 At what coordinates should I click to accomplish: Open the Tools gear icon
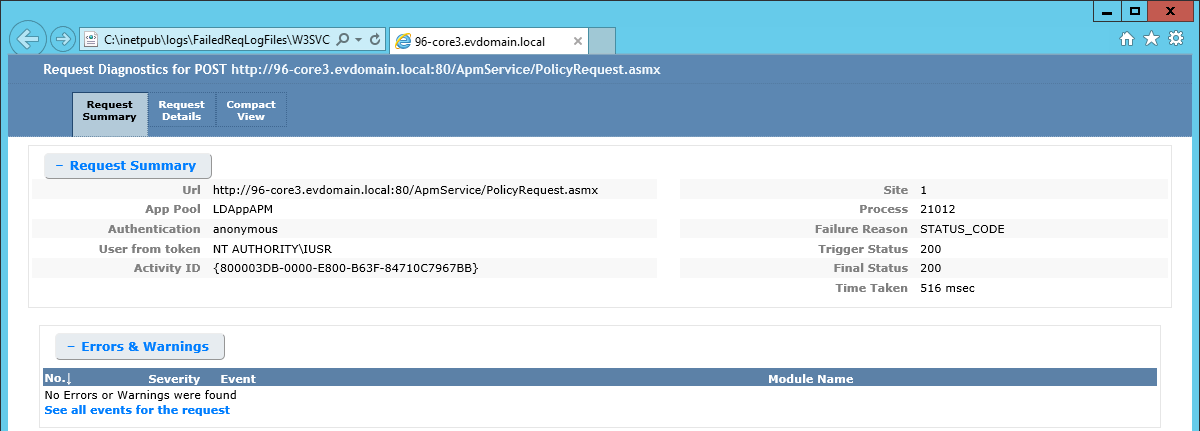[1176, 39]
